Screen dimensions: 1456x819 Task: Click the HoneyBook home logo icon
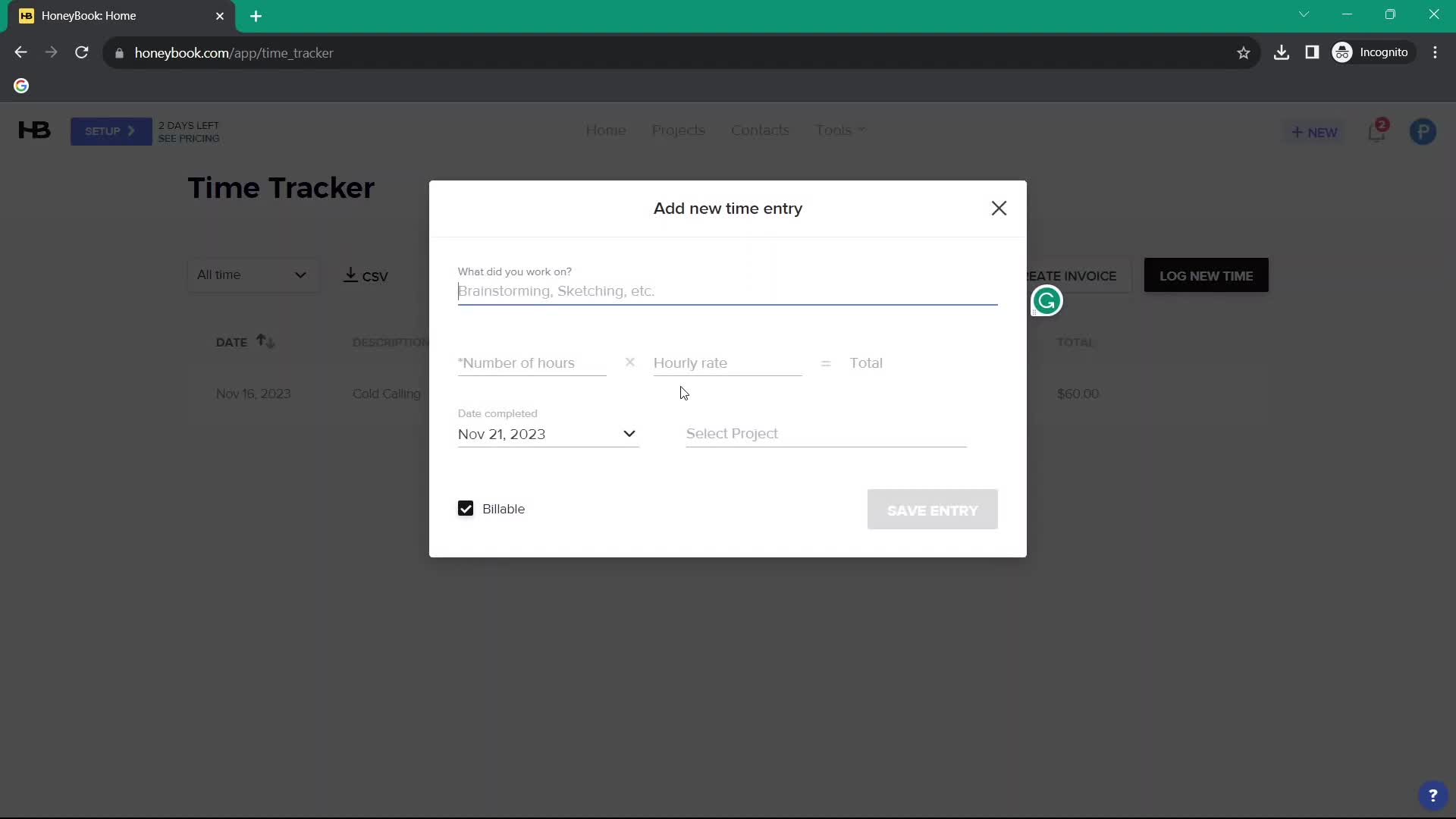click(34, 131)
